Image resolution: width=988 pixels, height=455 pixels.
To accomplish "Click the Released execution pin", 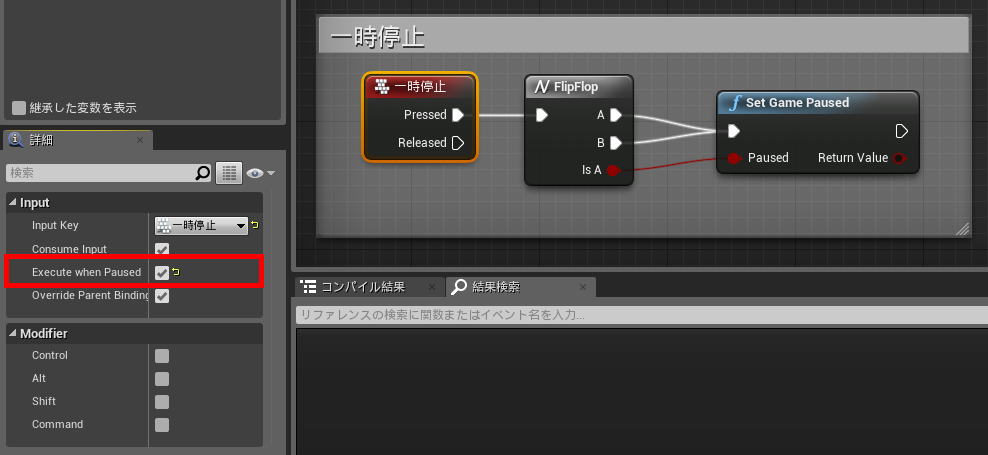I will [457, 143].
